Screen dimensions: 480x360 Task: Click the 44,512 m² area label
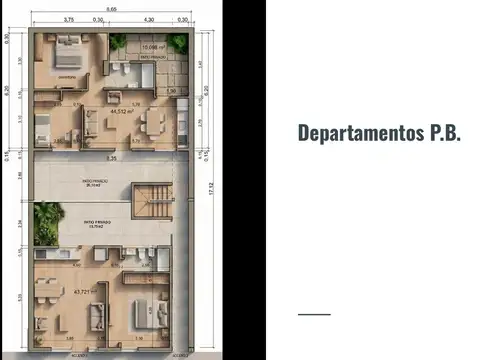[x=122, y=111]
